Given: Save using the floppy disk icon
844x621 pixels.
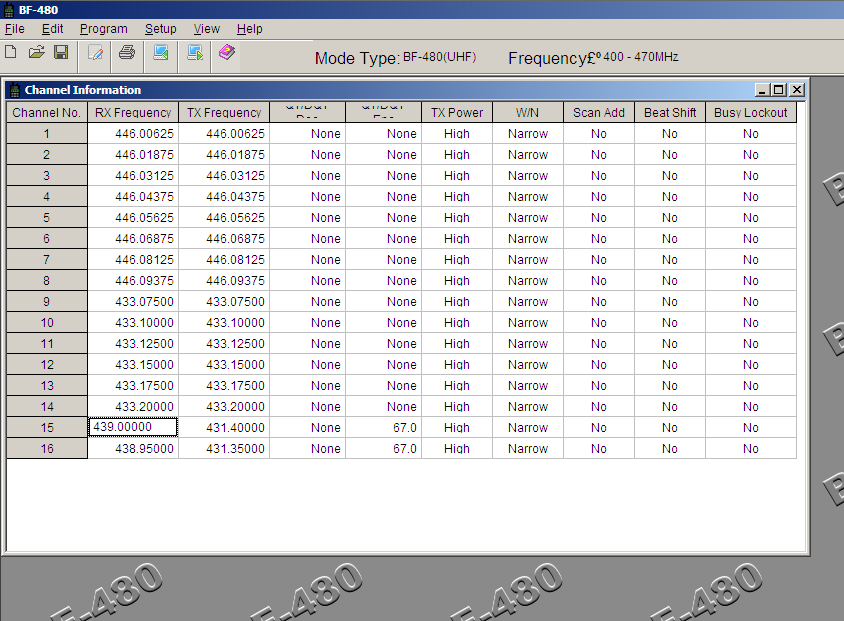Looking at the screenshot, I should click(x=61, y=52).
